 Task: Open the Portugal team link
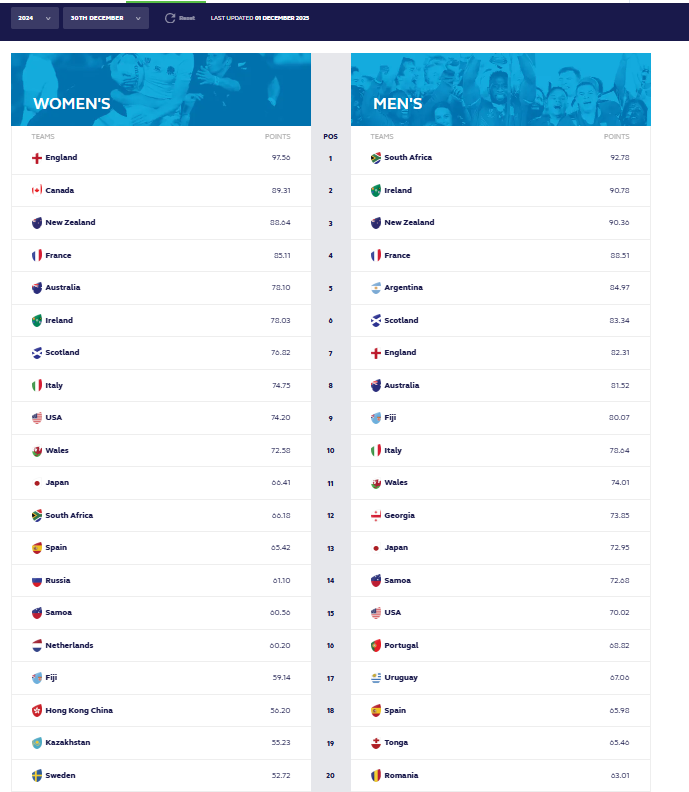tap(401, 646)
